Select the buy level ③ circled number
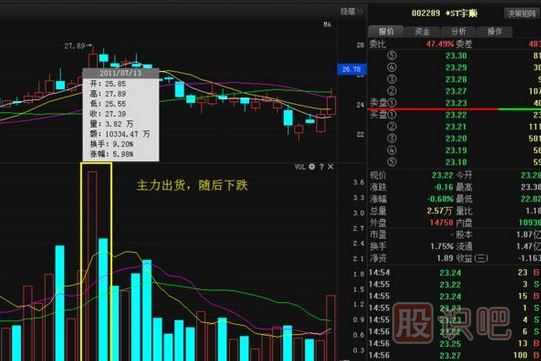 [392, 138]
